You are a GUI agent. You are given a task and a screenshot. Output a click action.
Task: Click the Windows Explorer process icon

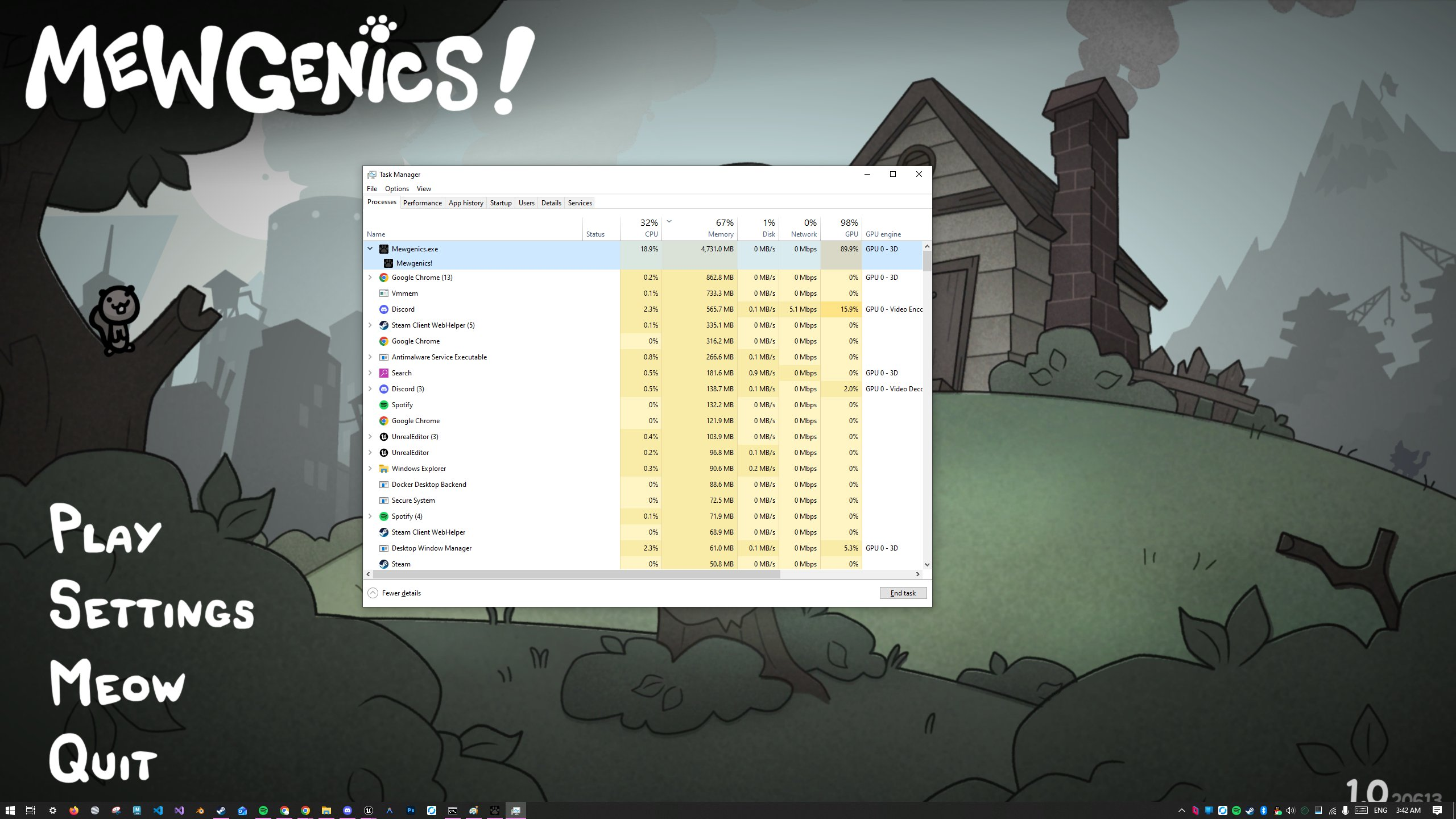[x=383, y=469]
